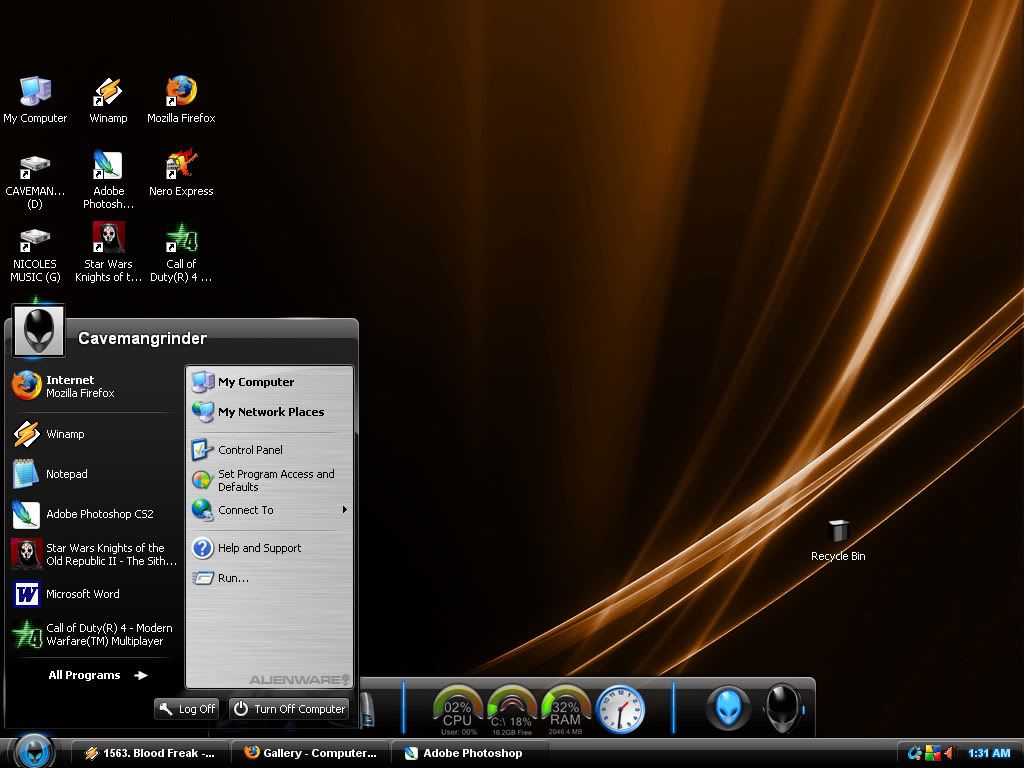1024x768 pixels.
Task: Launch Winamp from the Start menu list
Action: [x=94, y=434]
